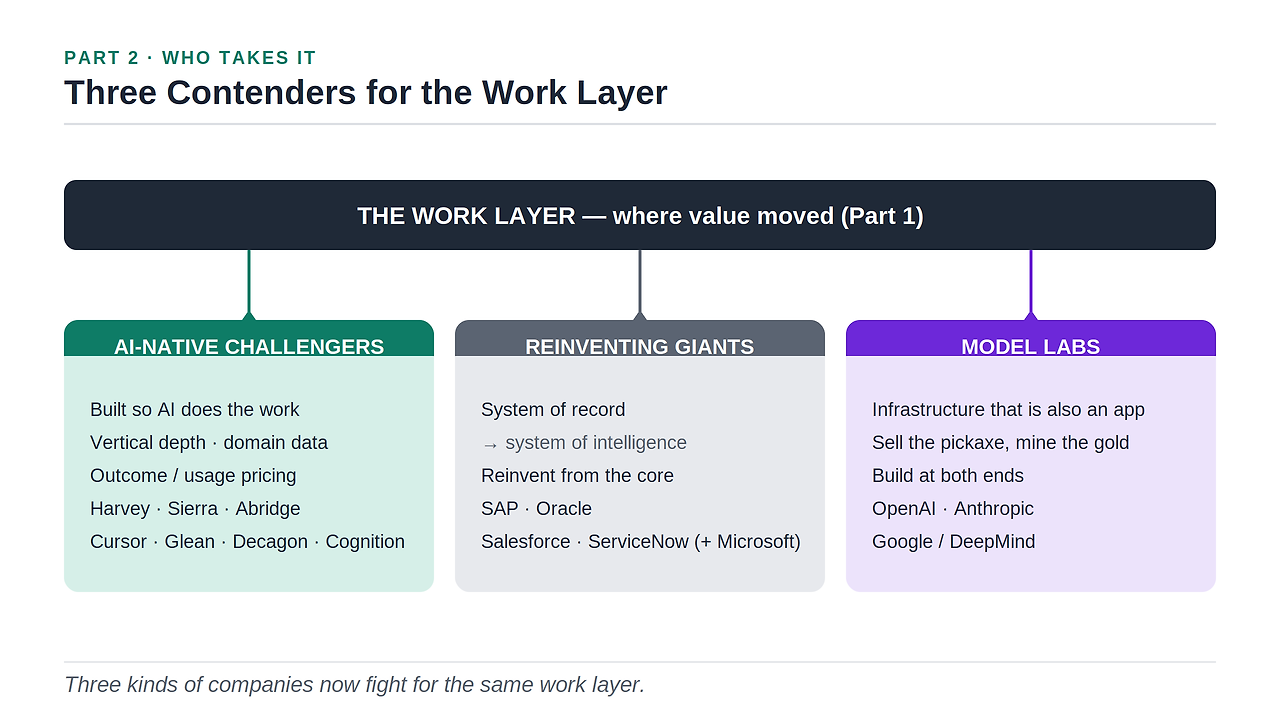Click the 'System of record' line

pos(553,410)
